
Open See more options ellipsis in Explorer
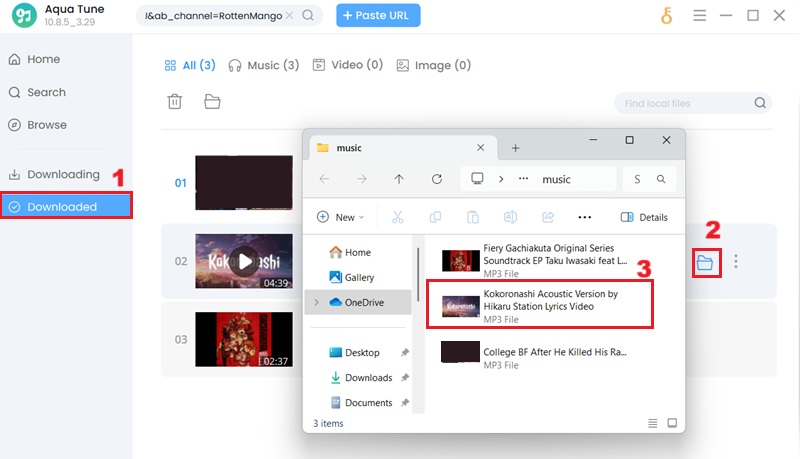pos(585,217)
